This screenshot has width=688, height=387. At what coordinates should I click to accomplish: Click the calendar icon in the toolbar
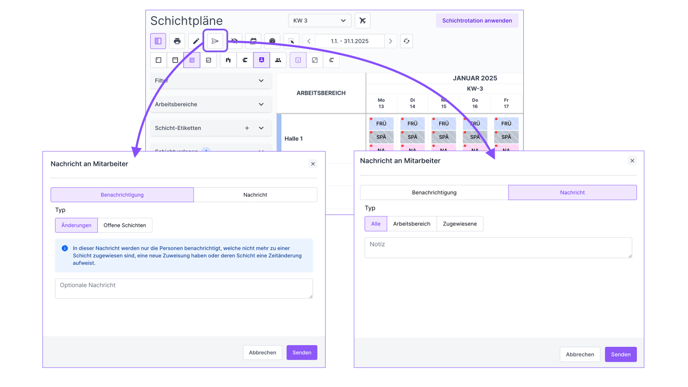253,41
